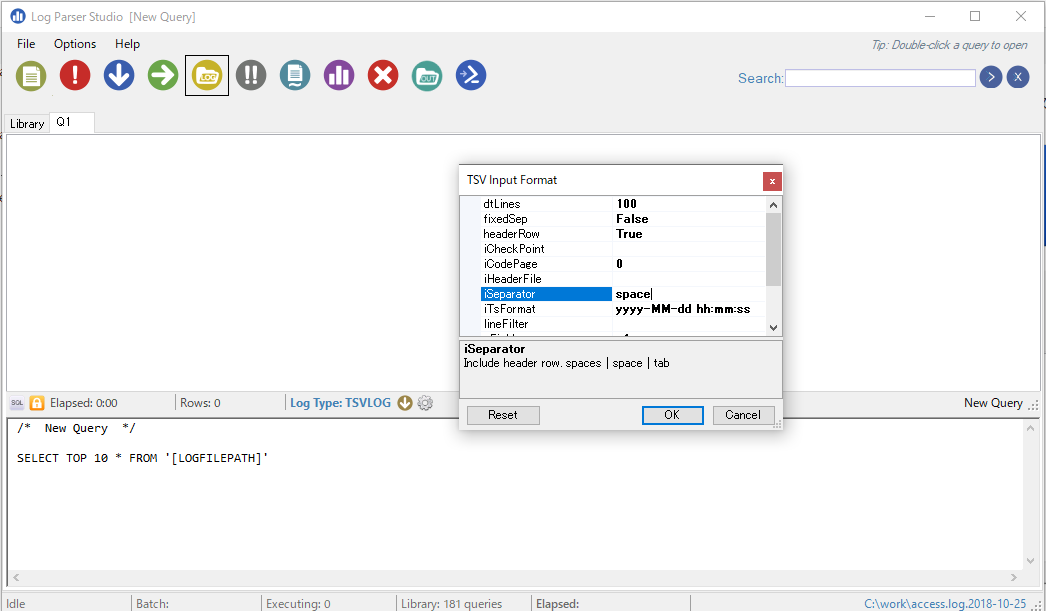Click the red X abort icon
Screen dimensions: 1046x611
[383, 75]
